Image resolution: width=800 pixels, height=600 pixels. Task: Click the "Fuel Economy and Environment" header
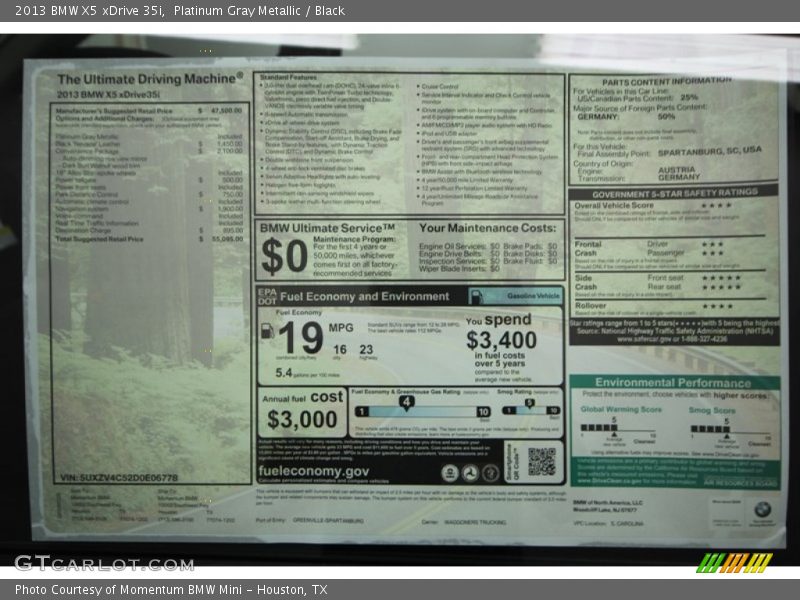tap(364, 296)
